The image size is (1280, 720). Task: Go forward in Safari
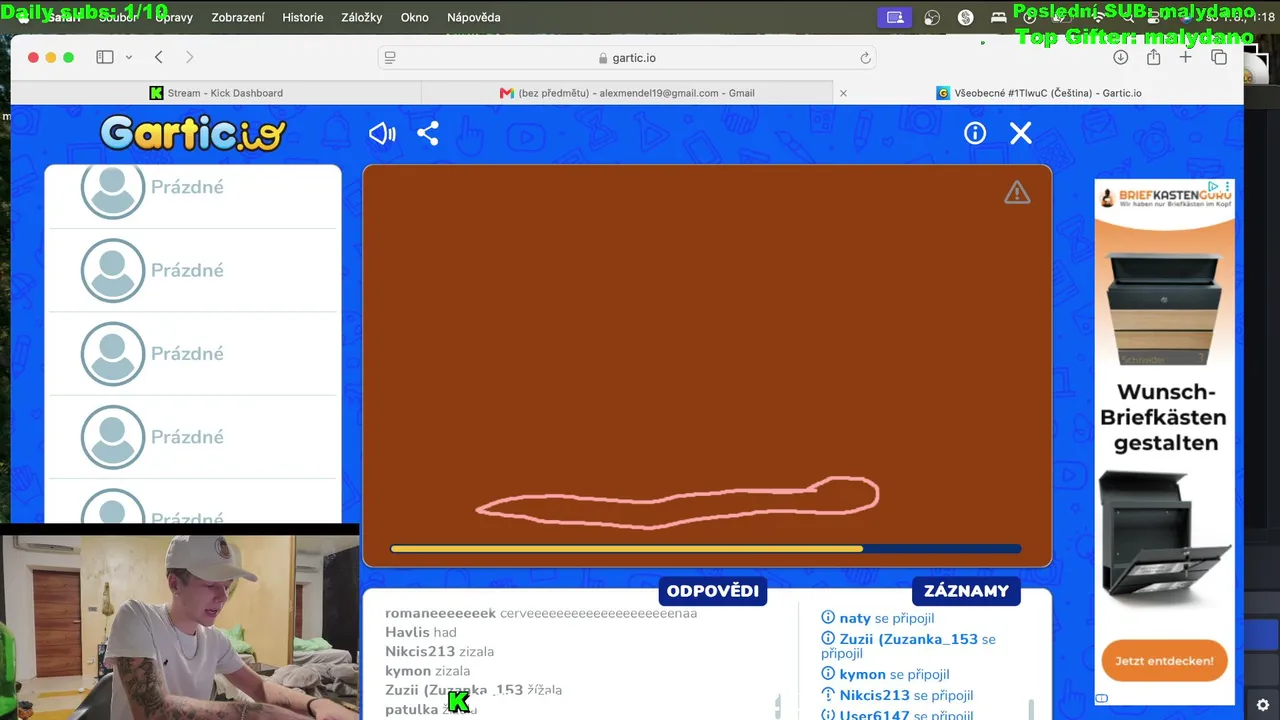pos(190,58)
